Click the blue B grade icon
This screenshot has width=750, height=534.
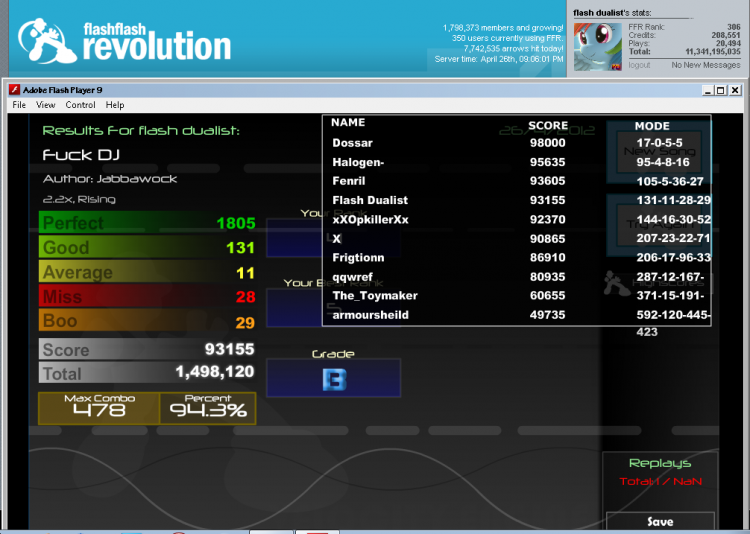tap(334, 380)
